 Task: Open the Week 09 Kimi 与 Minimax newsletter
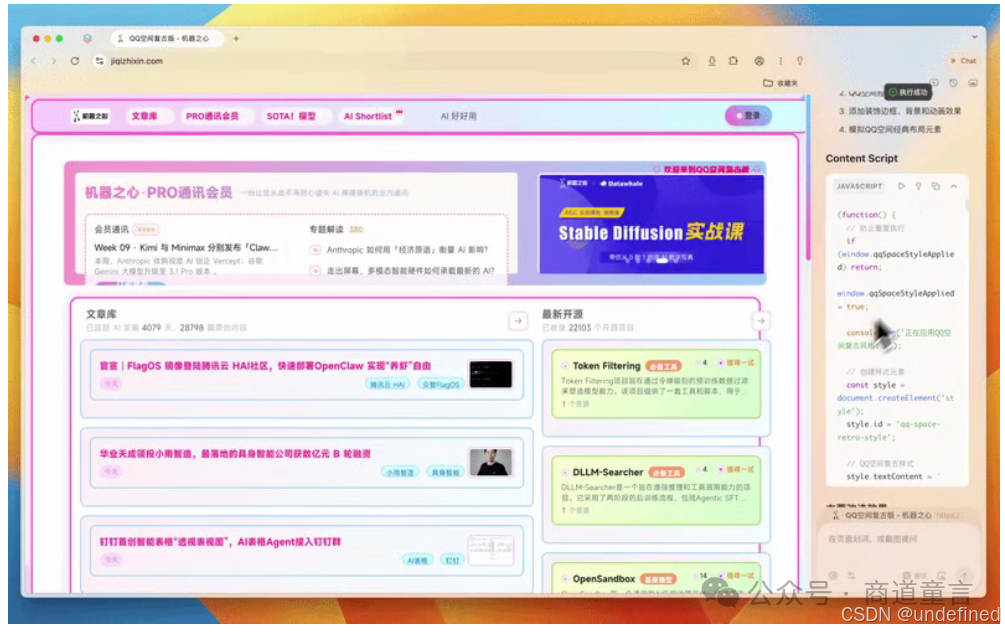[186, 247]
